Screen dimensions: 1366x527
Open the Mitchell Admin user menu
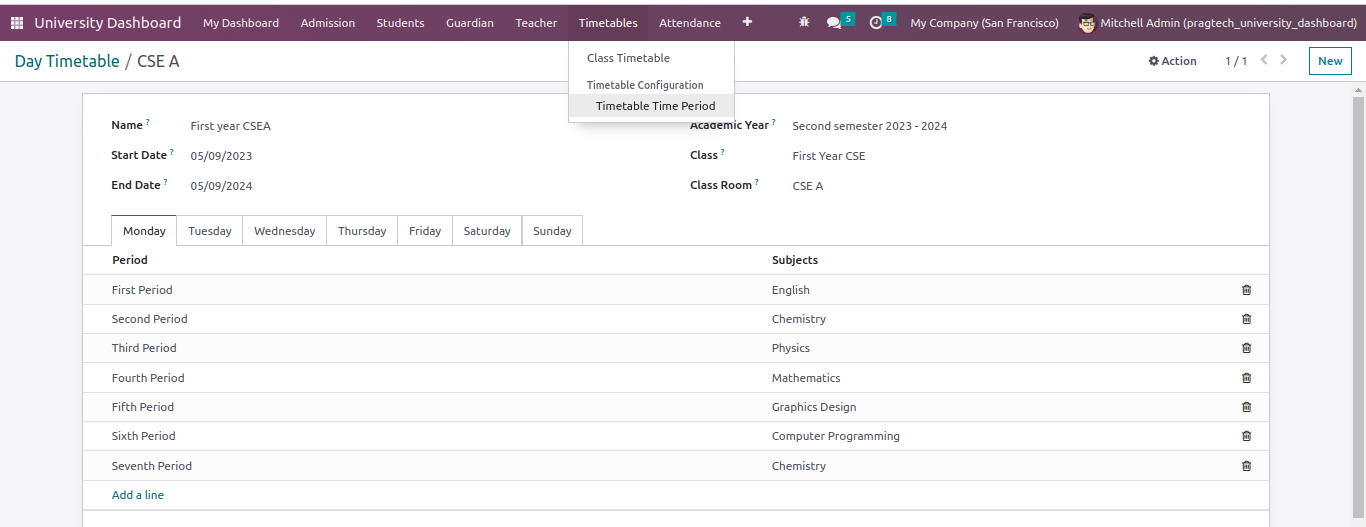point(1217,23)
